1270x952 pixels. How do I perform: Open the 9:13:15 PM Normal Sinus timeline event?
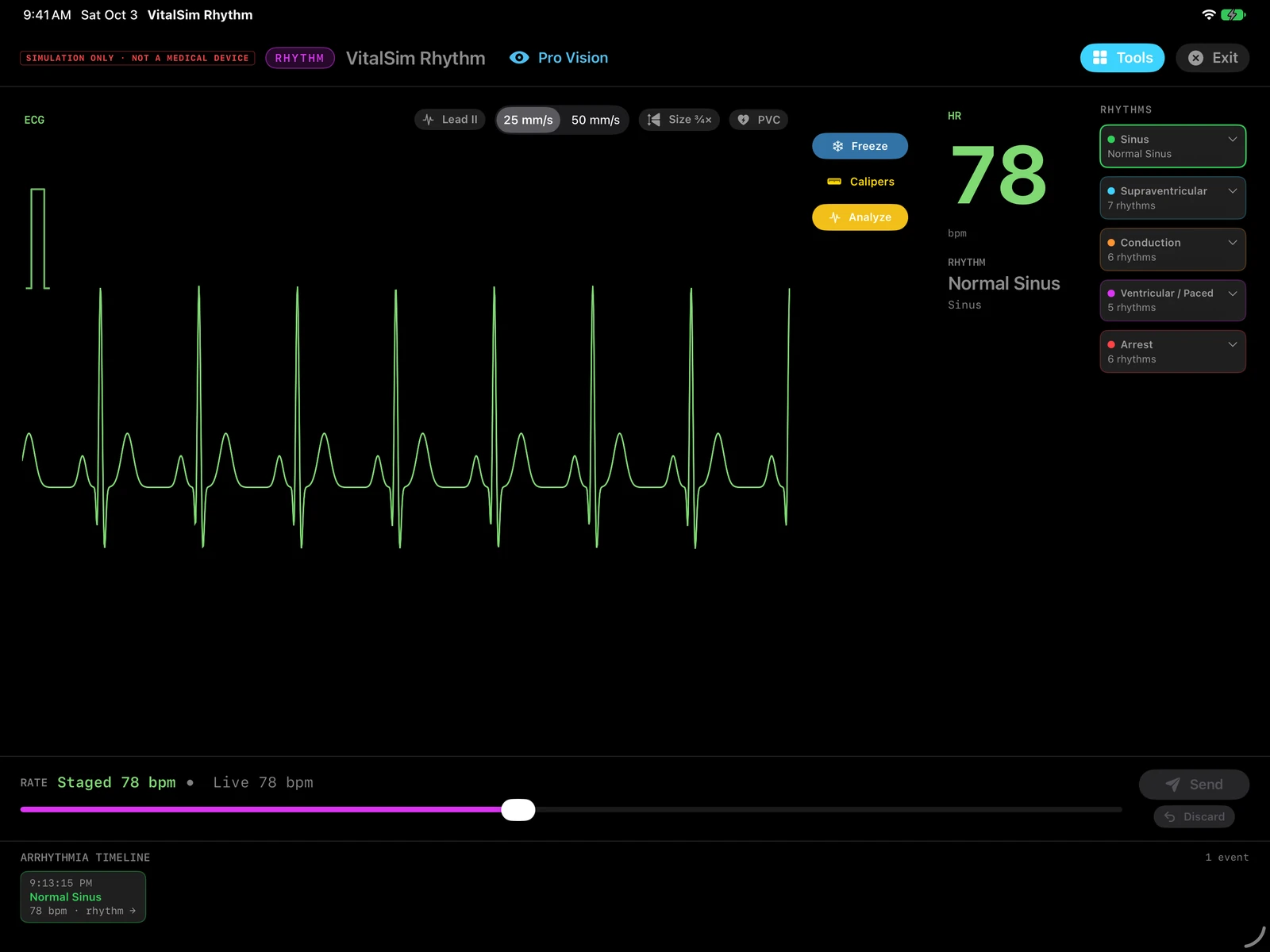point(83,897)
